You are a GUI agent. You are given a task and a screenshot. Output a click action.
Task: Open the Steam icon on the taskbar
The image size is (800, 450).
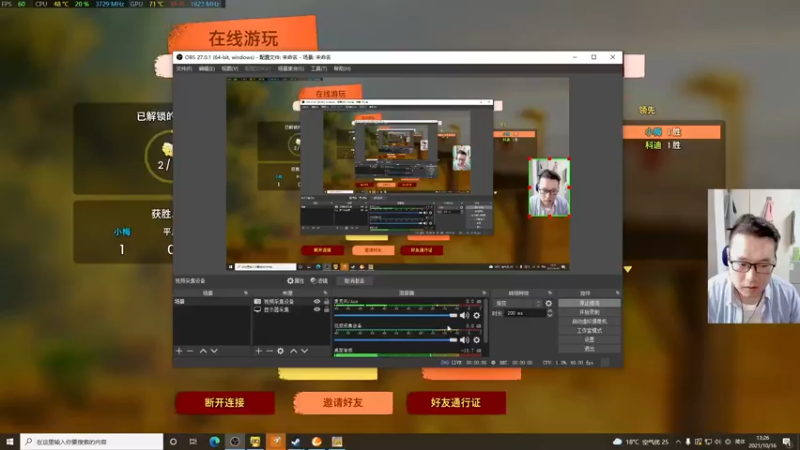coord(296,442)
